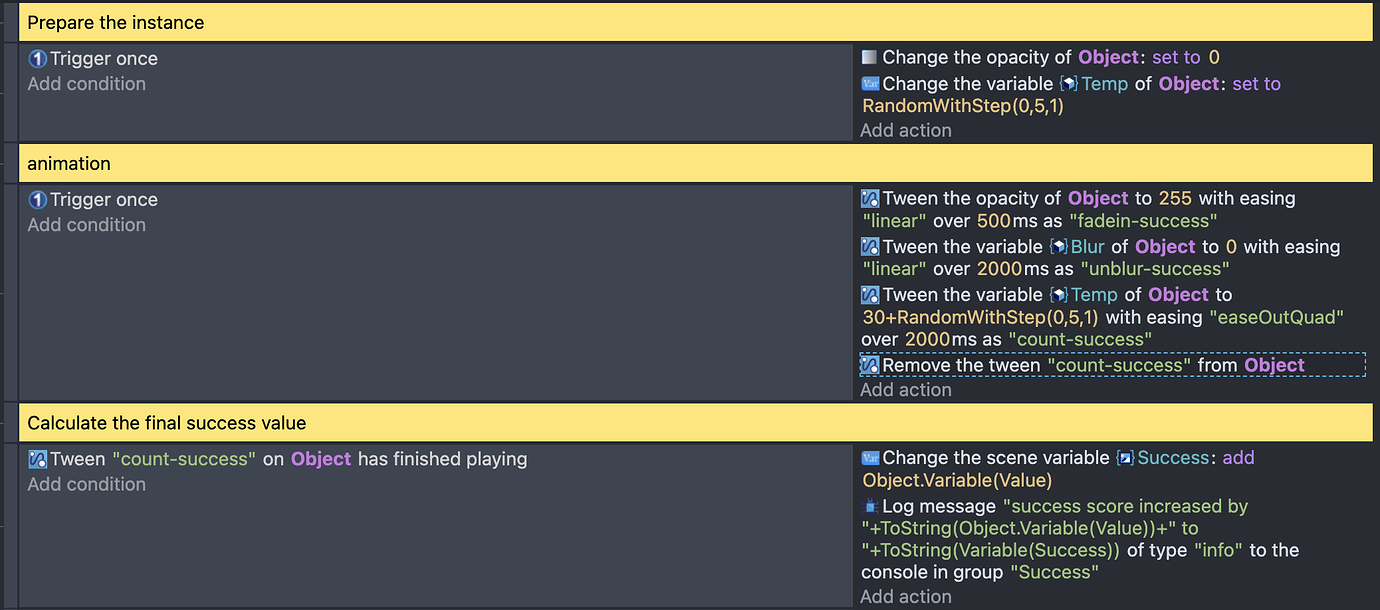The width and height of the screenshot is (1380, 610).
Task: Click the Var icon of Temp variable action
Action: point(869,84)
